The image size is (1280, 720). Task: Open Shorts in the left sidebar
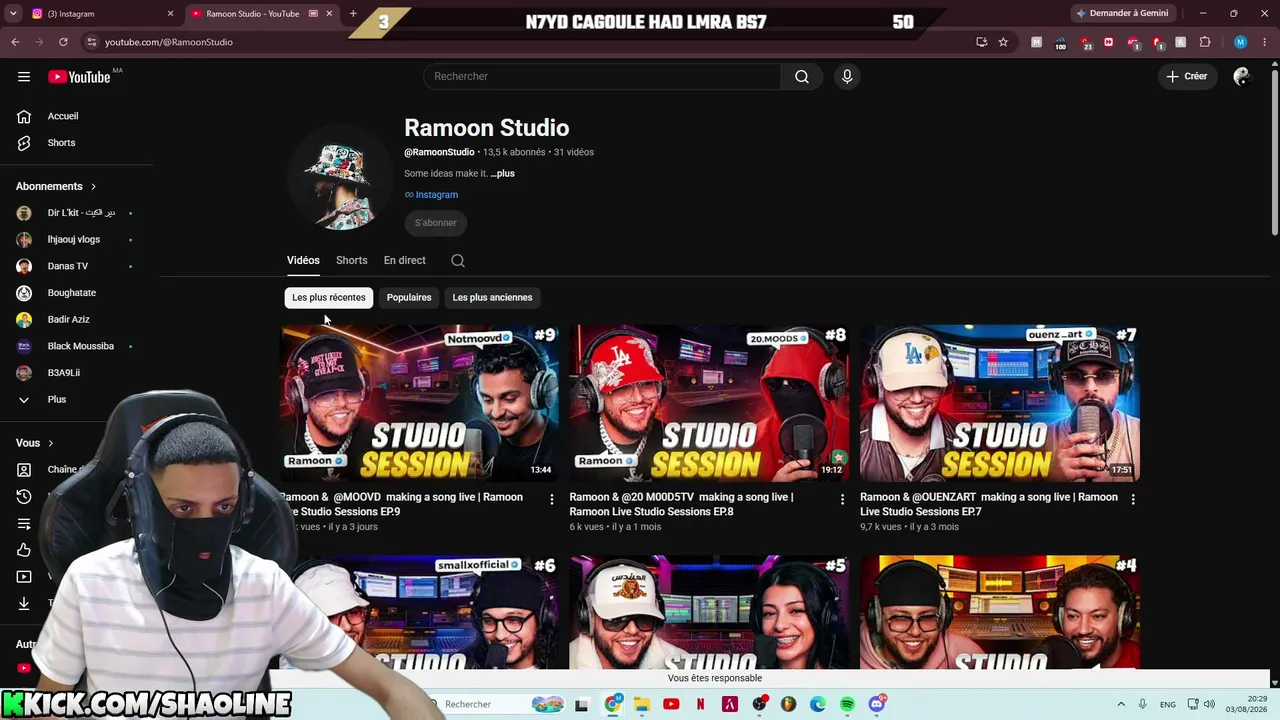point(61,143)
